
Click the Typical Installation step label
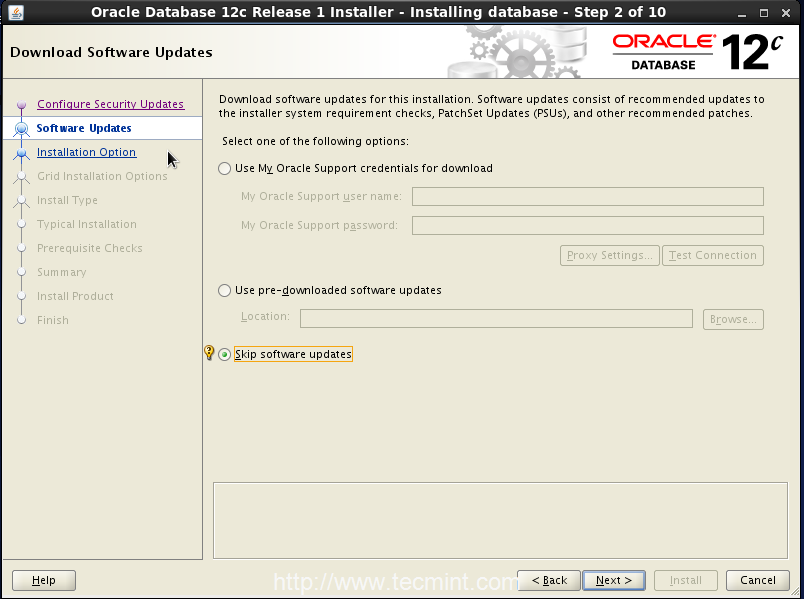(87, 224)
